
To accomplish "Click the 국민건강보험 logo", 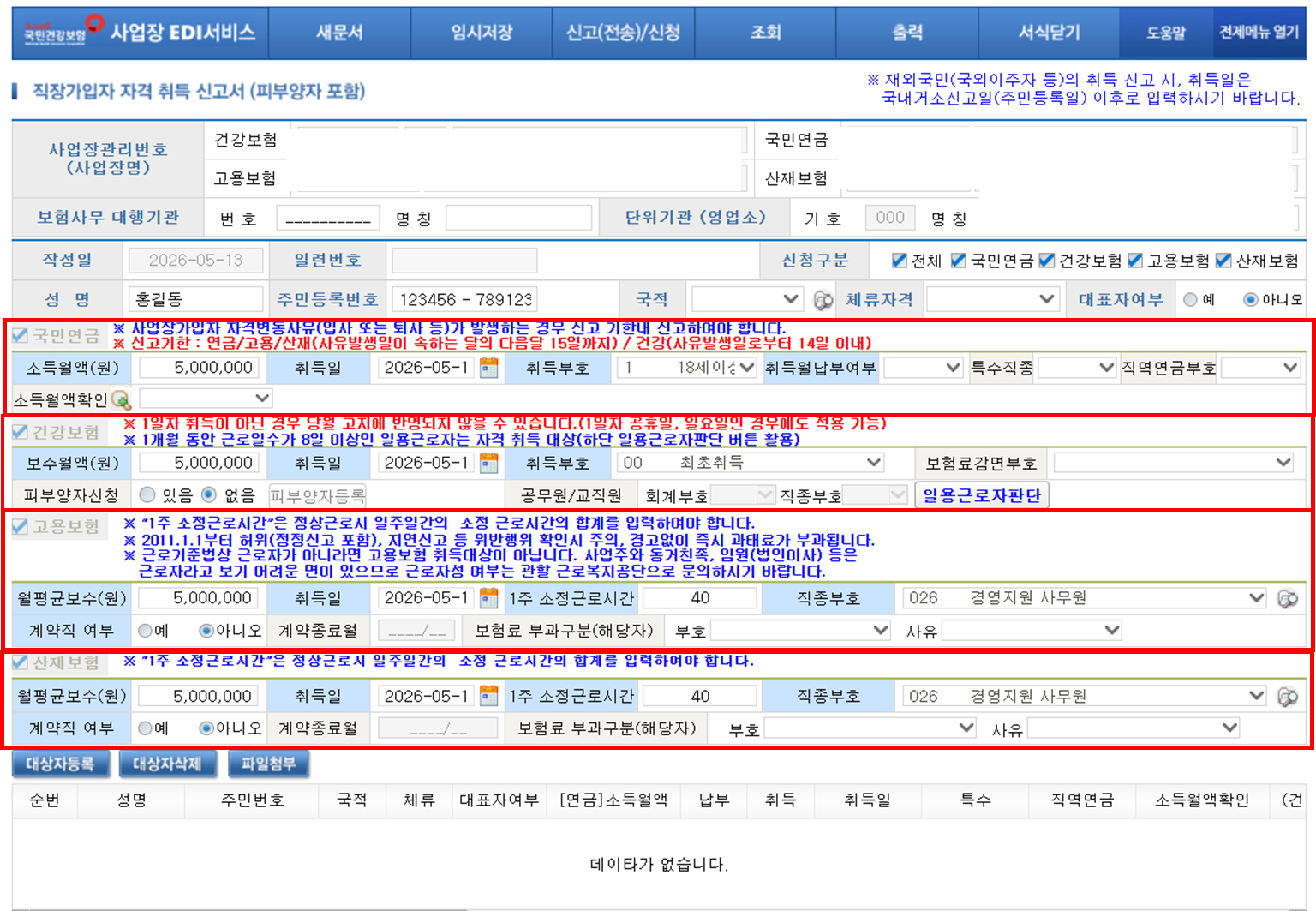I will [63, 31].
